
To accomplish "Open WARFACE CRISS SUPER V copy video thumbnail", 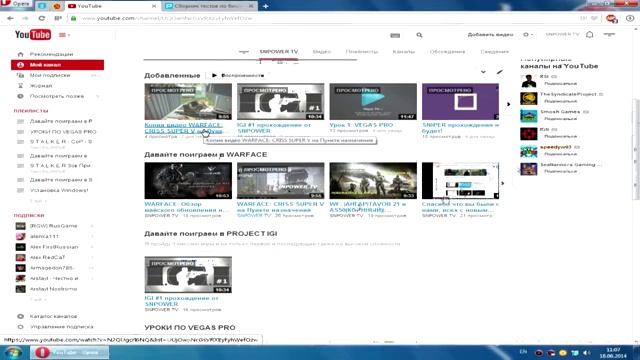I will coord(188,102).
